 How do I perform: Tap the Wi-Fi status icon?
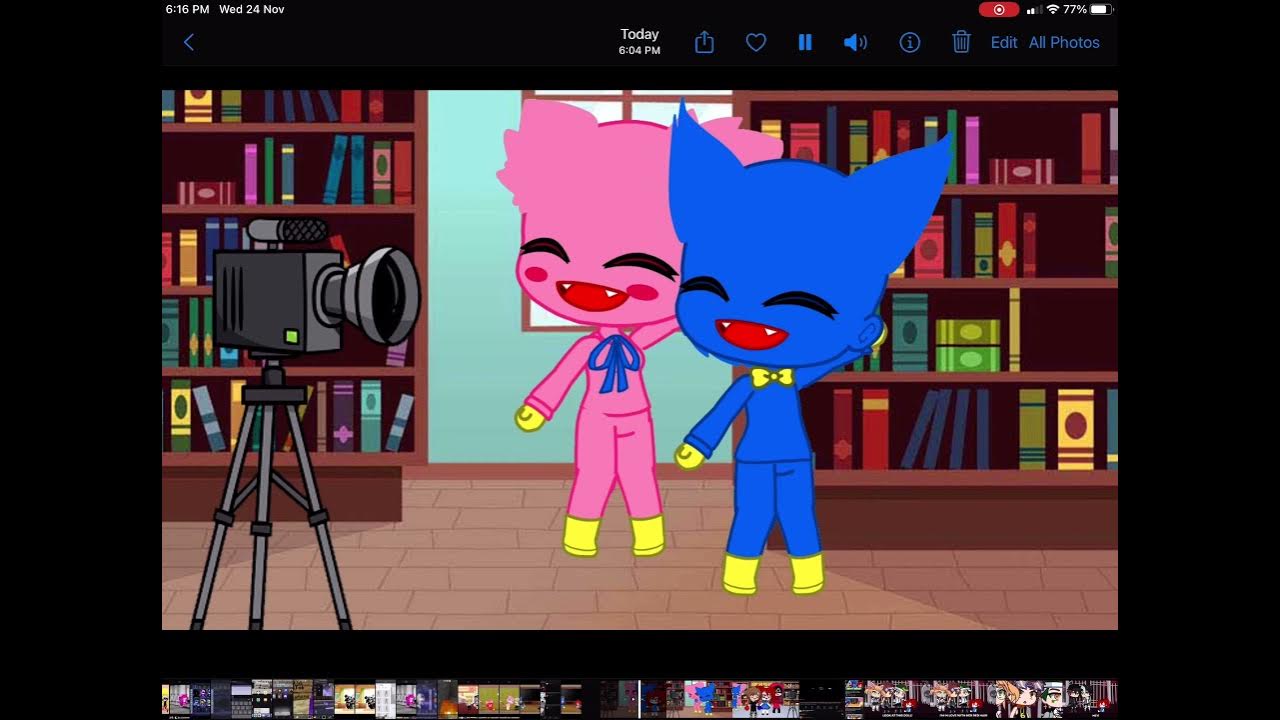pos(1052,9)
